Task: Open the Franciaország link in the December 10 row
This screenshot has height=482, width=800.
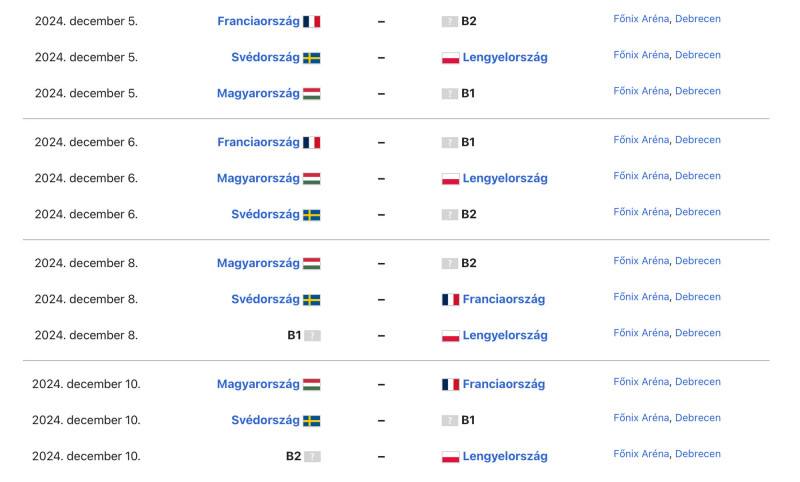Action: click(504, 384)
